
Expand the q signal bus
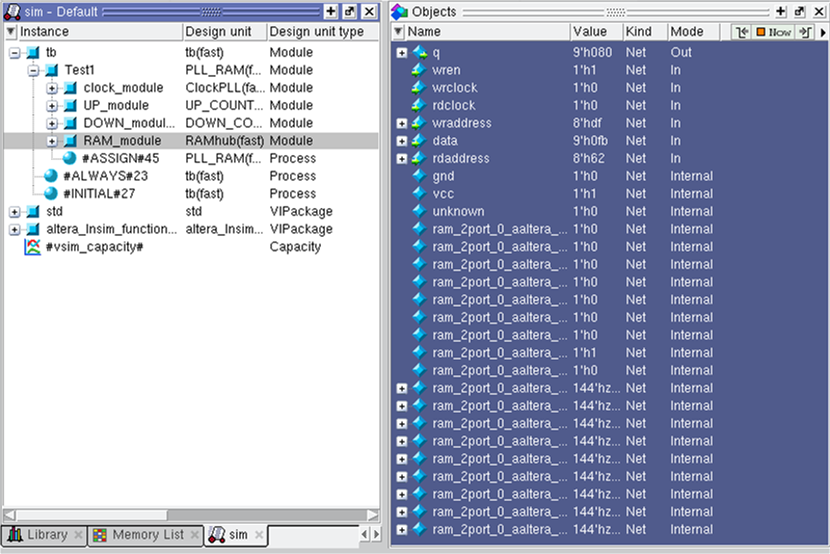click(x=402, y=52)
